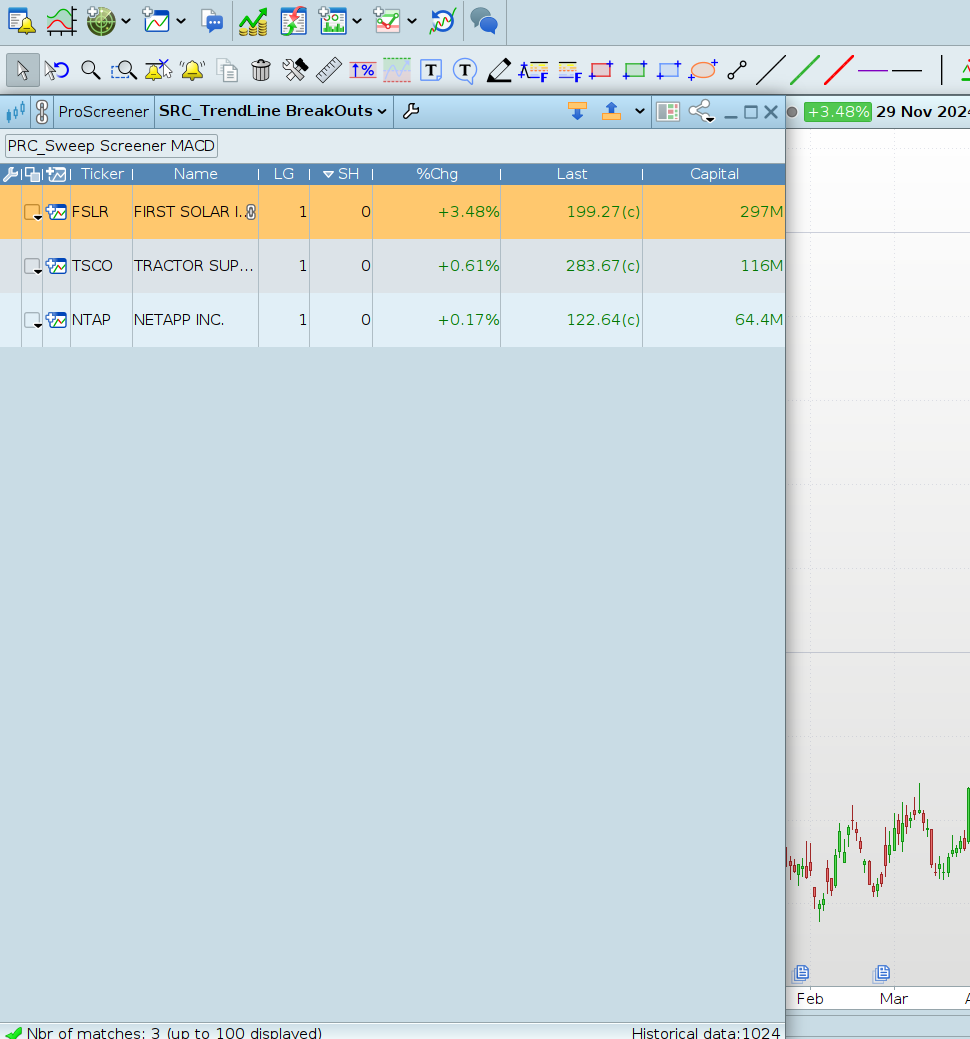The image size is (970, 1039).
Task: Open the share icon in ProScreener header
Action: coord(702,111)
